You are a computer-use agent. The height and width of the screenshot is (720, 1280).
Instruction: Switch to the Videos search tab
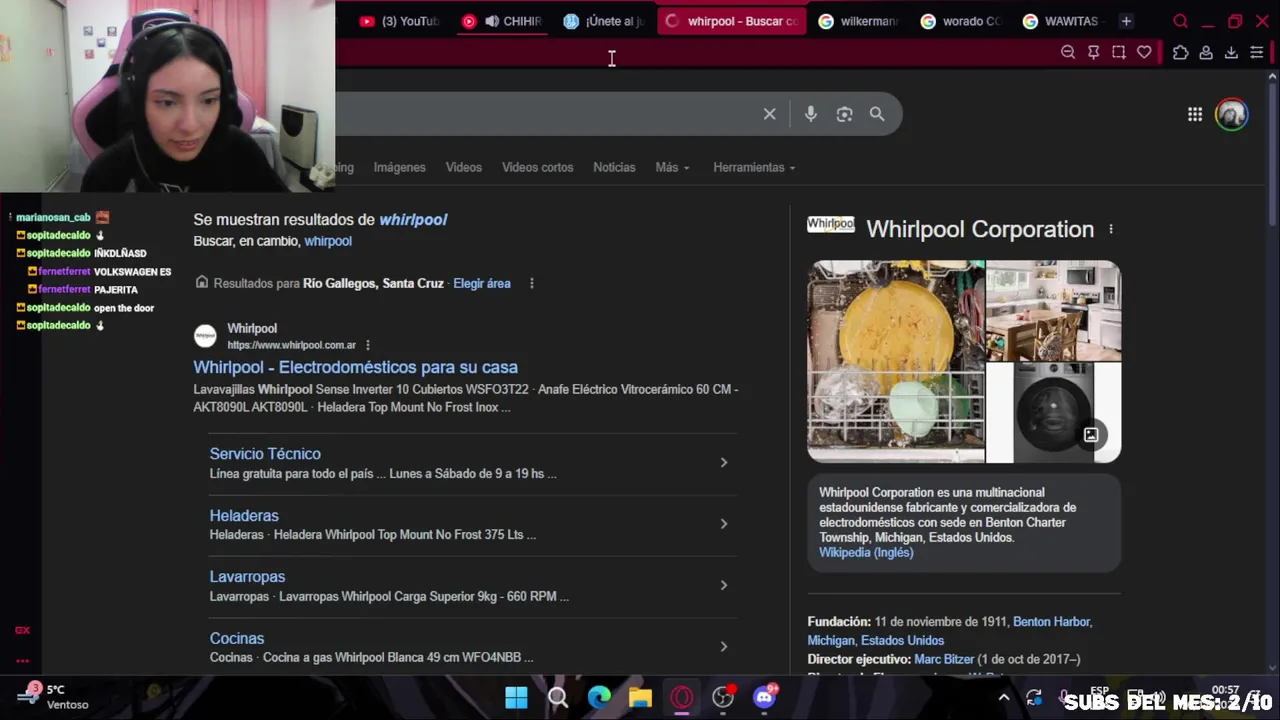click(463, 167)
